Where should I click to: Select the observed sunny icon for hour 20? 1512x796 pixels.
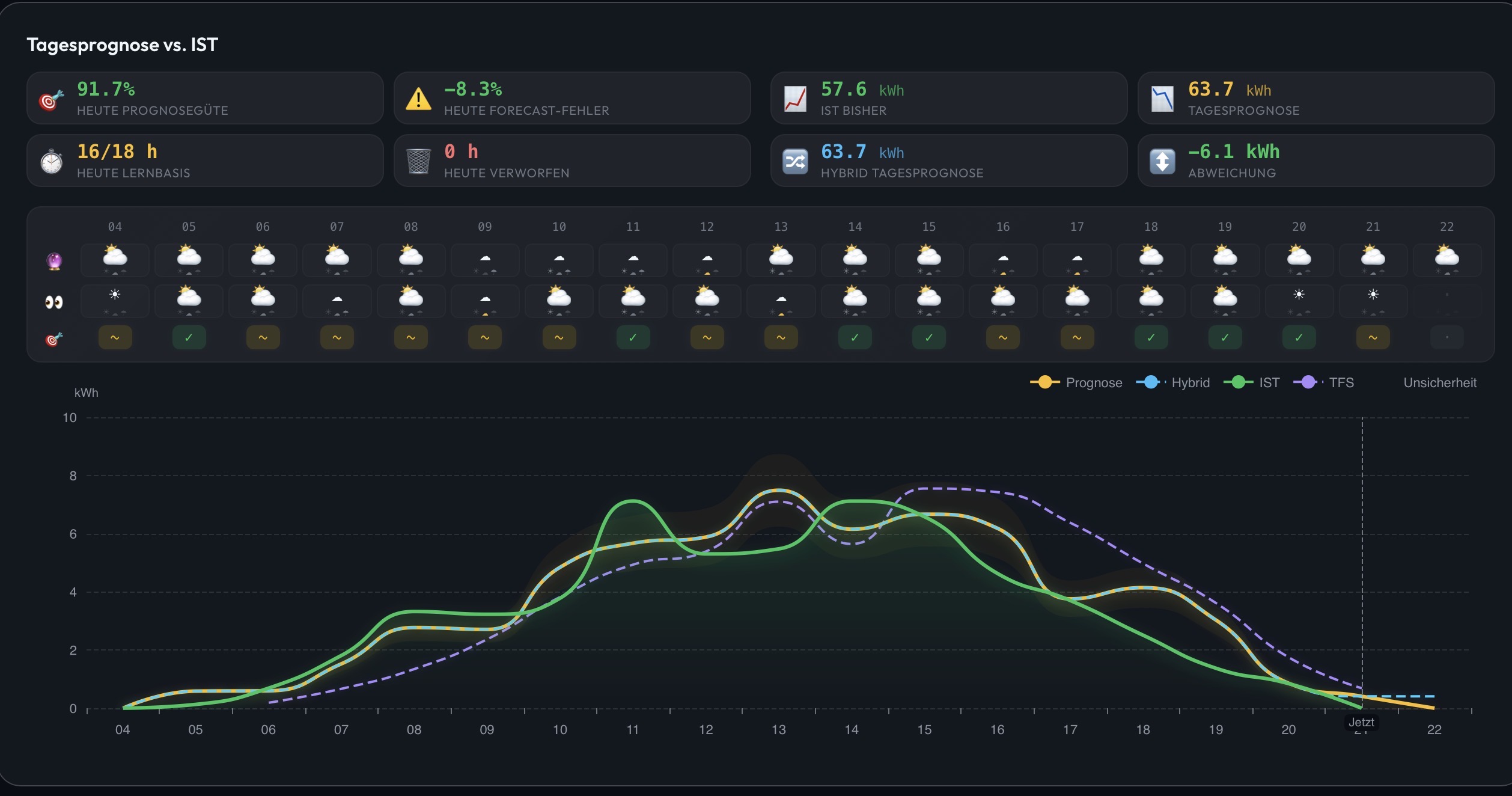1299,295
